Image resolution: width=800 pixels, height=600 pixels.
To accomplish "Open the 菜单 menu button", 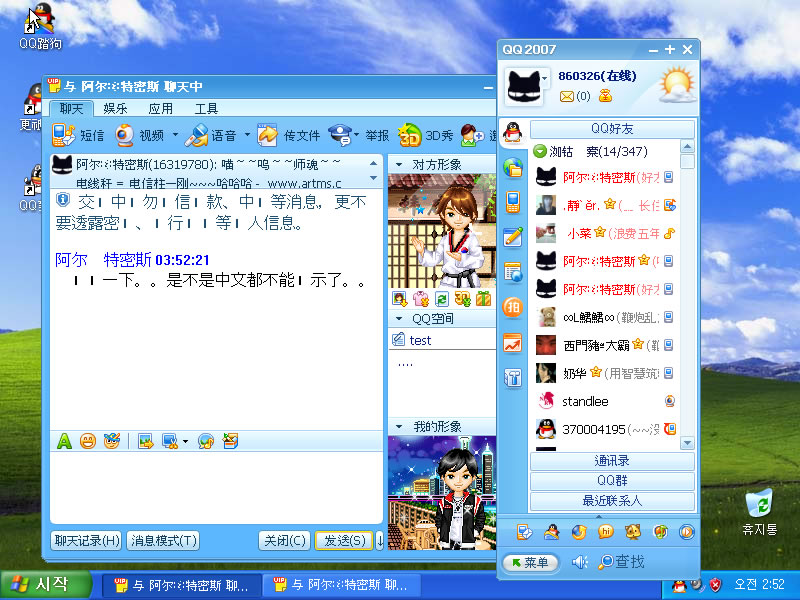I will tap(531, 562).
